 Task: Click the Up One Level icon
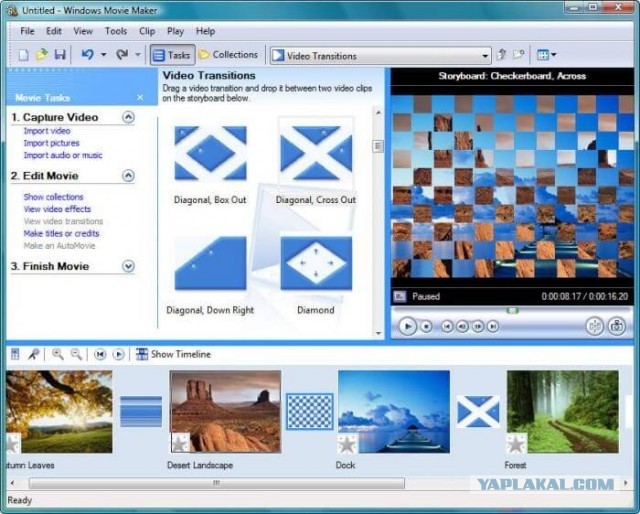pyautogui.click(x=502, y=55)
